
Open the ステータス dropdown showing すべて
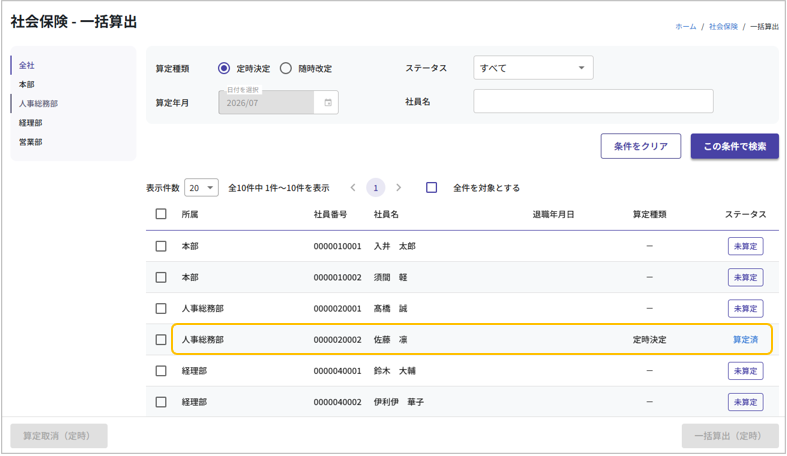tap(533, 68)
